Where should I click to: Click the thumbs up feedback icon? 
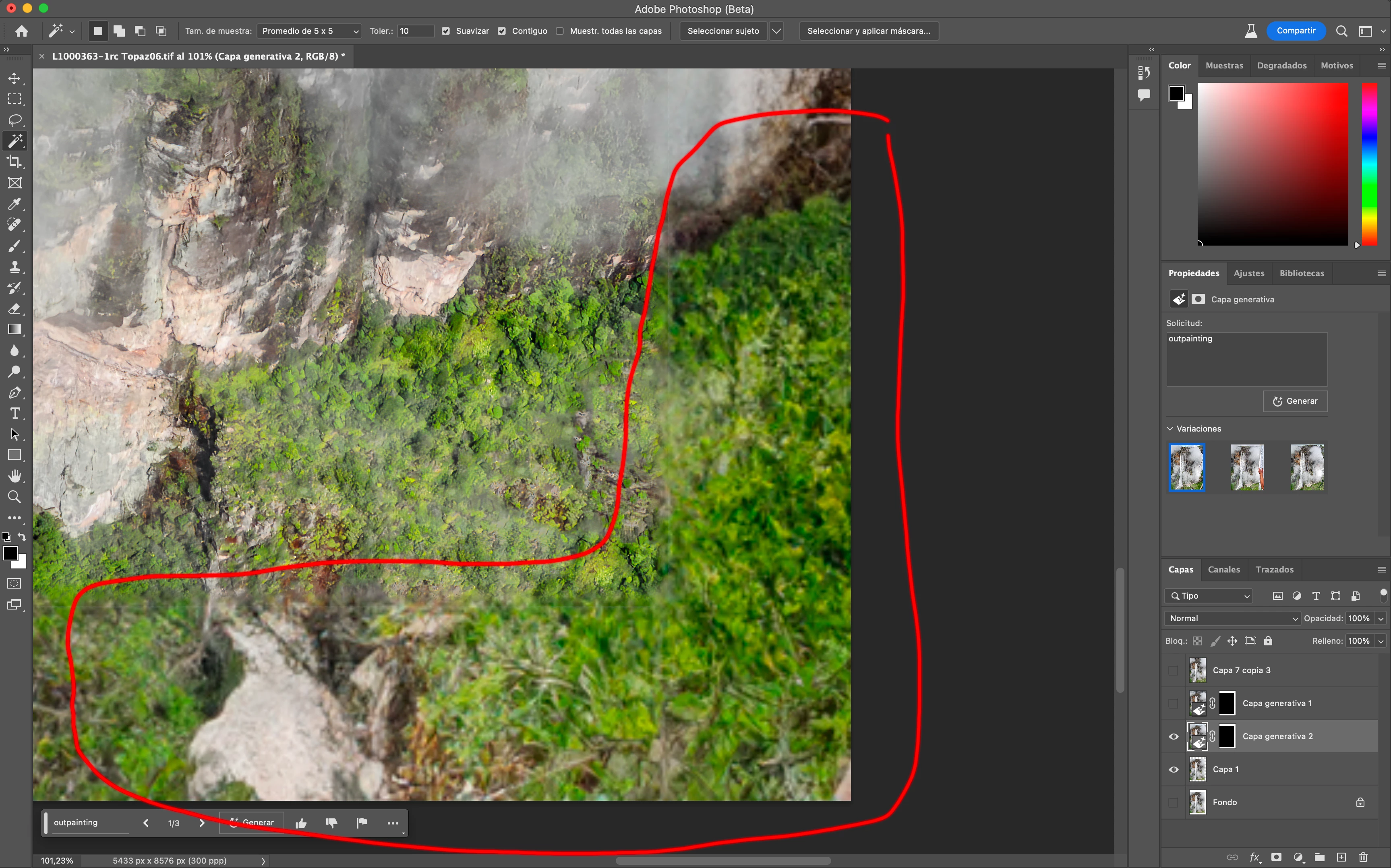(x=301, y=823)
